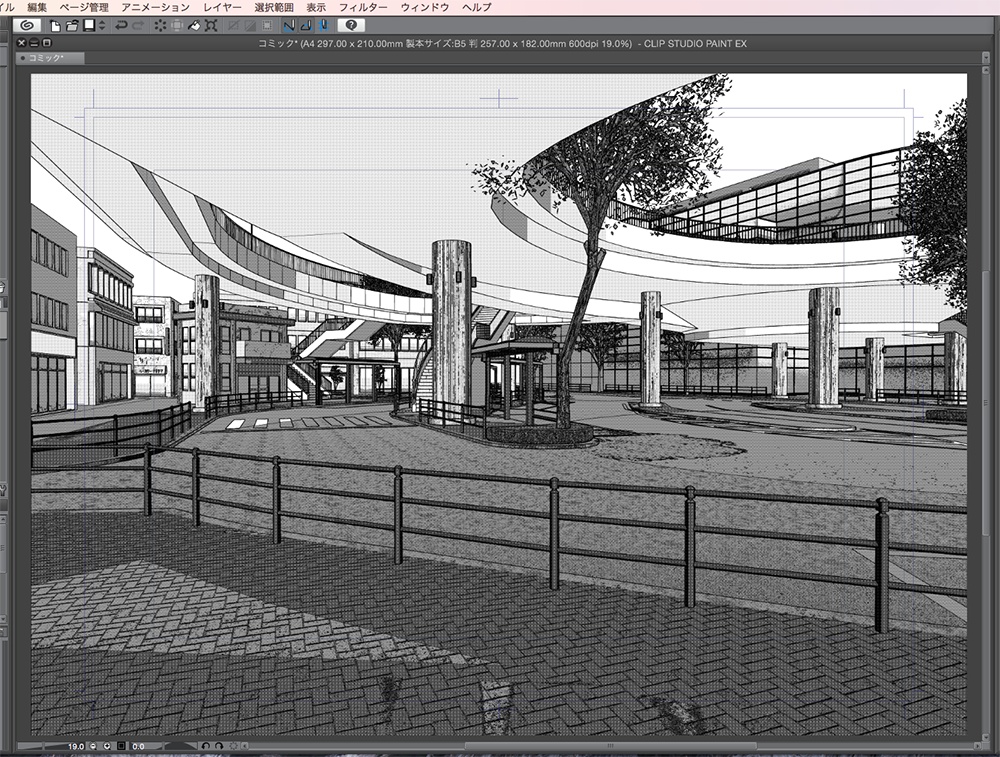Click the reset rotation icon

coord(233,746)
